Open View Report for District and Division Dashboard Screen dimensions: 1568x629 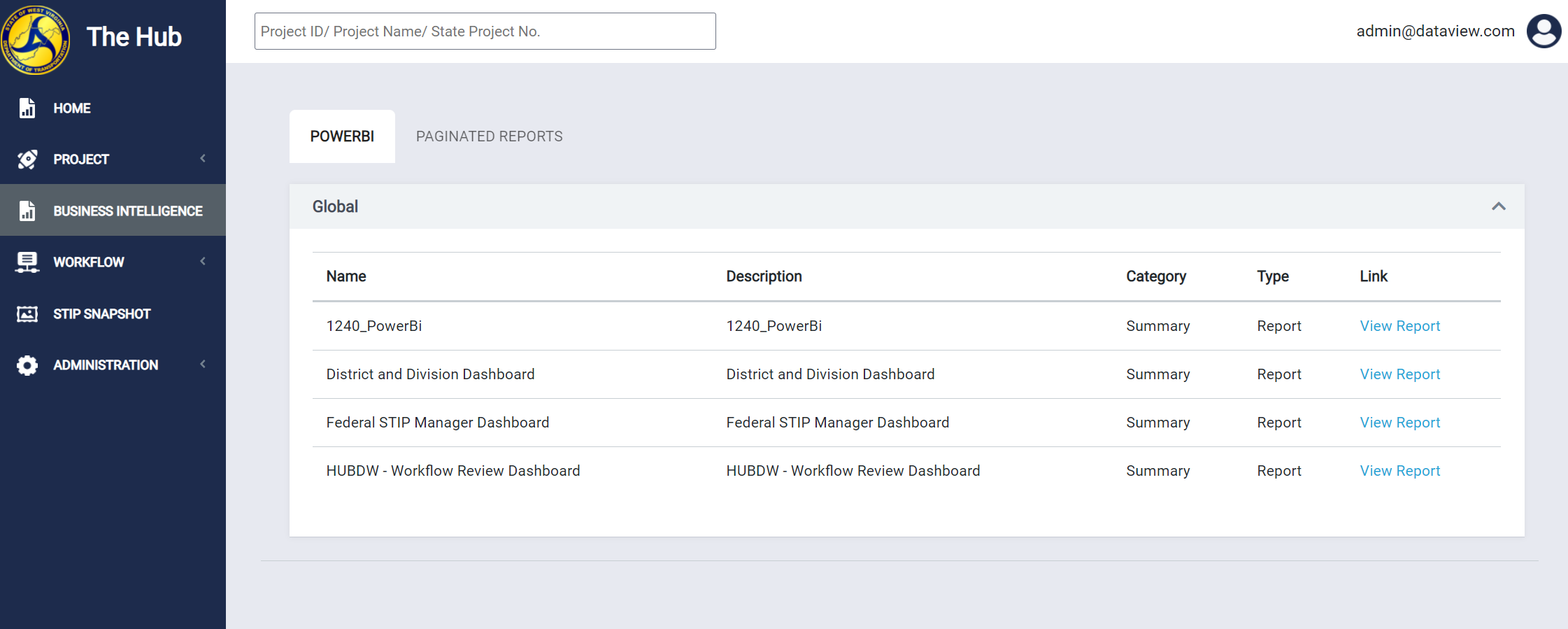(x=1399, y=374)
